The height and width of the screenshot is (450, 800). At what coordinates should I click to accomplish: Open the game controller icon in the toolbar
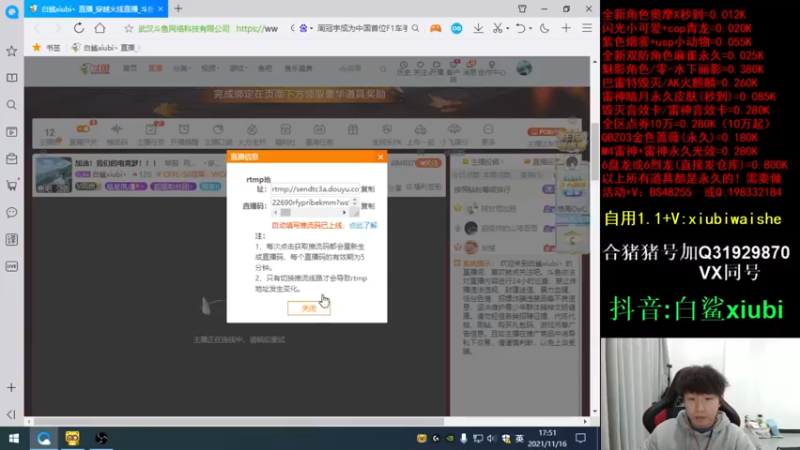point(435,29)
